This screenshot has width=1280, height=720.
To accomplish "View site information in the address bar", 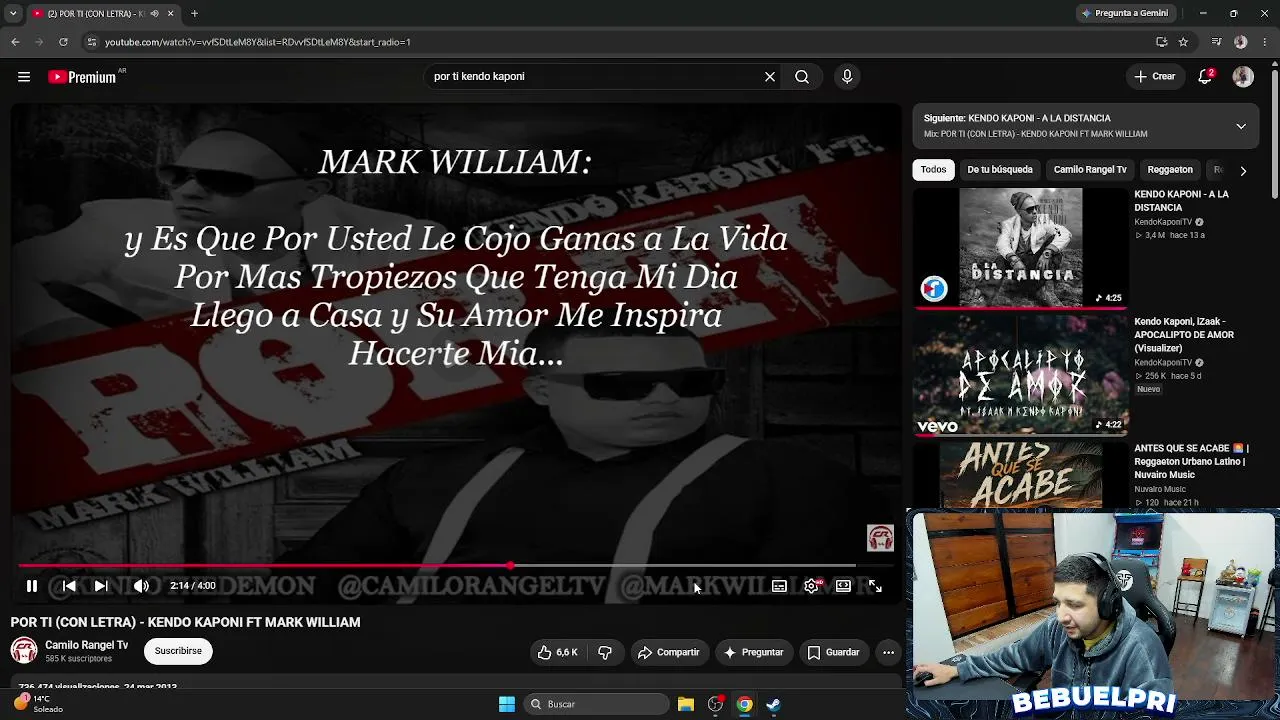I will 91,42.
